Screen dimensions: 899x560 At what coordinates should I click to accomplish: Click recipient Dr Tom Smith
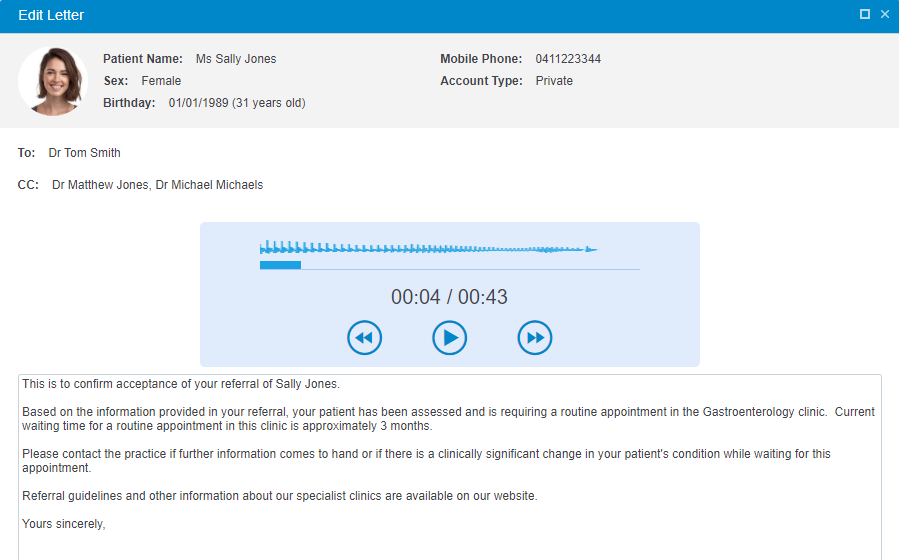[84, 153]
